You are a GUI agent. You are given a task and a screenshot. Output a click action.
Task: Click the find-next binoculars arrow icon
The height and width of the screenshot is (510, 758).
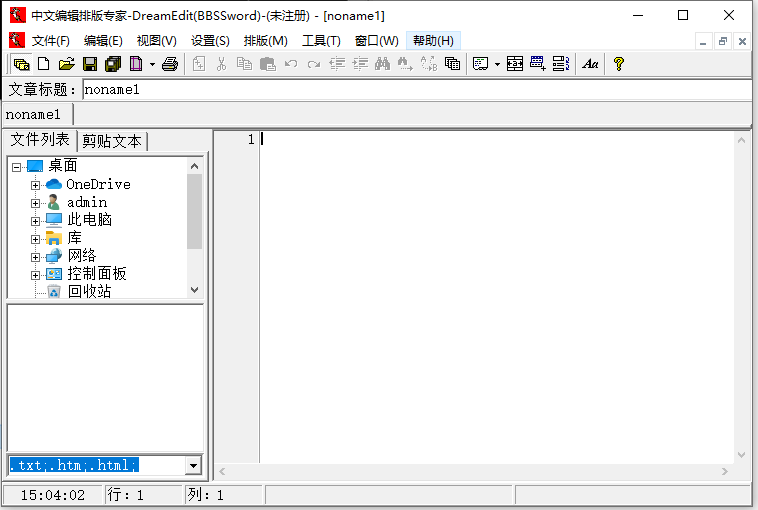tap(405, 64)
